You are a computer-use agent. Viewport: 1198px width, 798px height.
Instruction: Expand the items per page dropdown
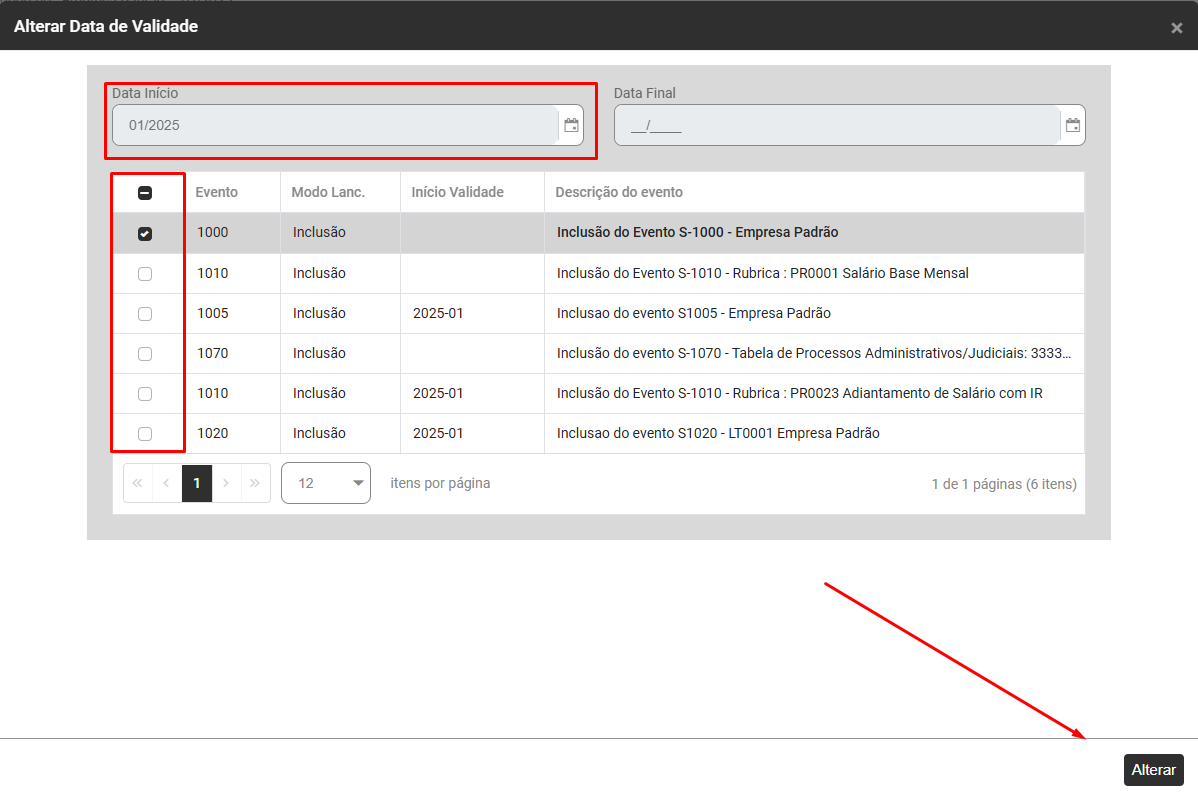(x=326, y=483)
